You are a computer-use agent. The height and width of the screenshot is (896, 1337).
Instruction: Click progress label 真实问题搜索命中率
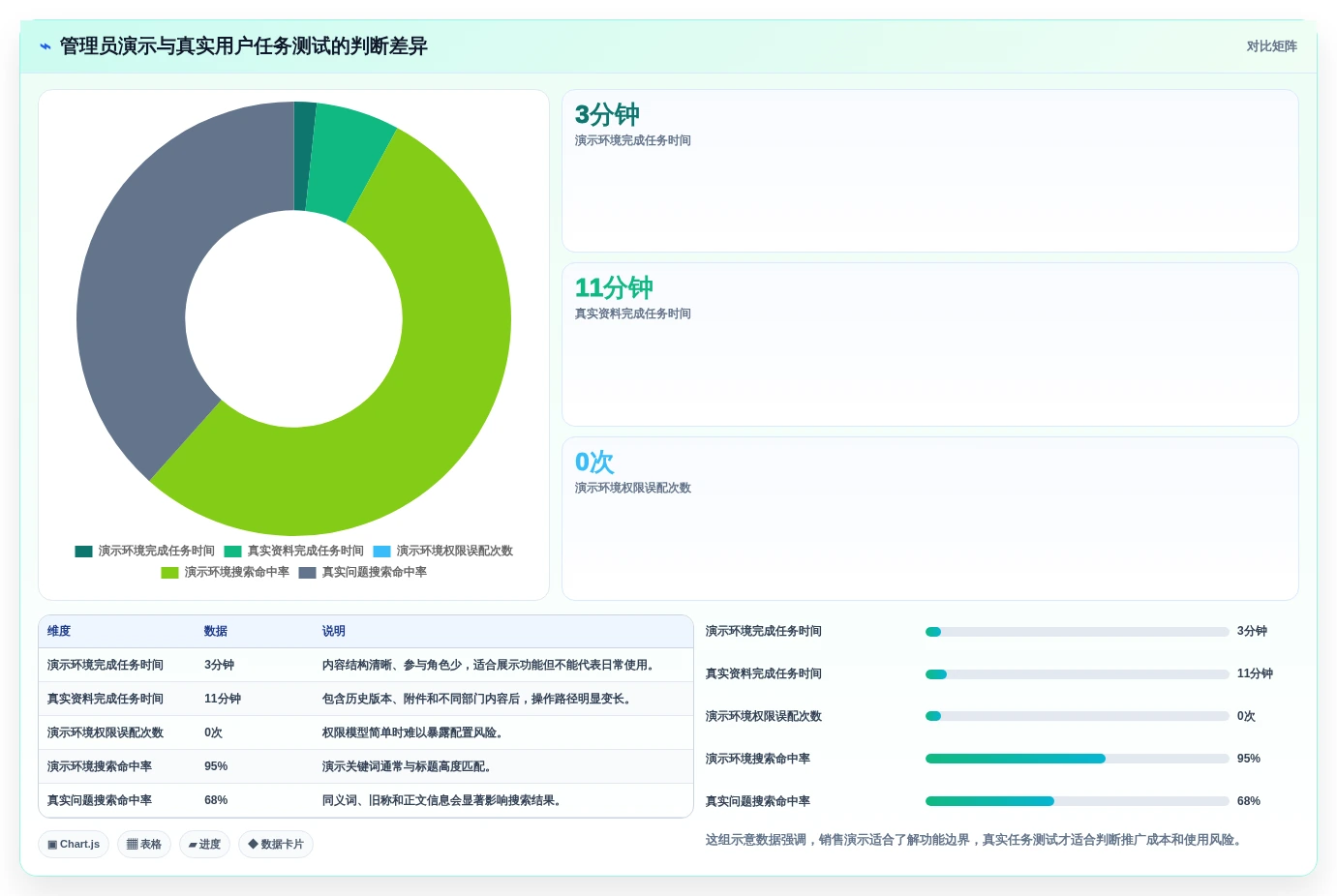point(758,801)
